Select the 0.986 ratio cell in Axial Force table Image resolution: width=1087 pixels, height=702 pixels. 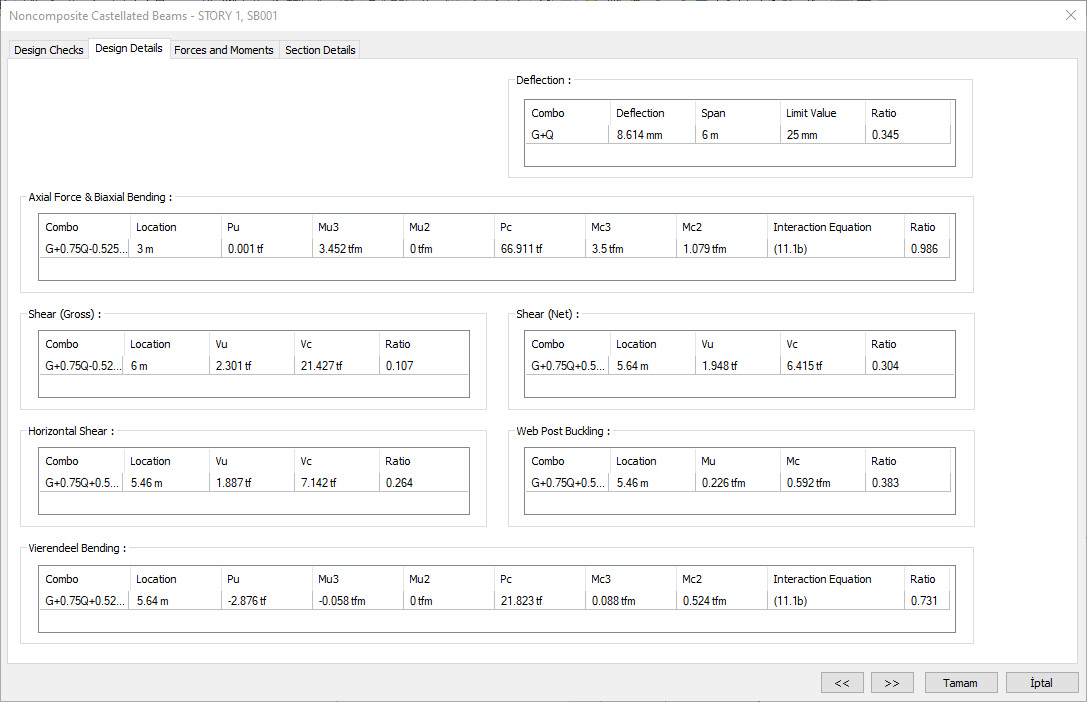click(x=924, y=249)
